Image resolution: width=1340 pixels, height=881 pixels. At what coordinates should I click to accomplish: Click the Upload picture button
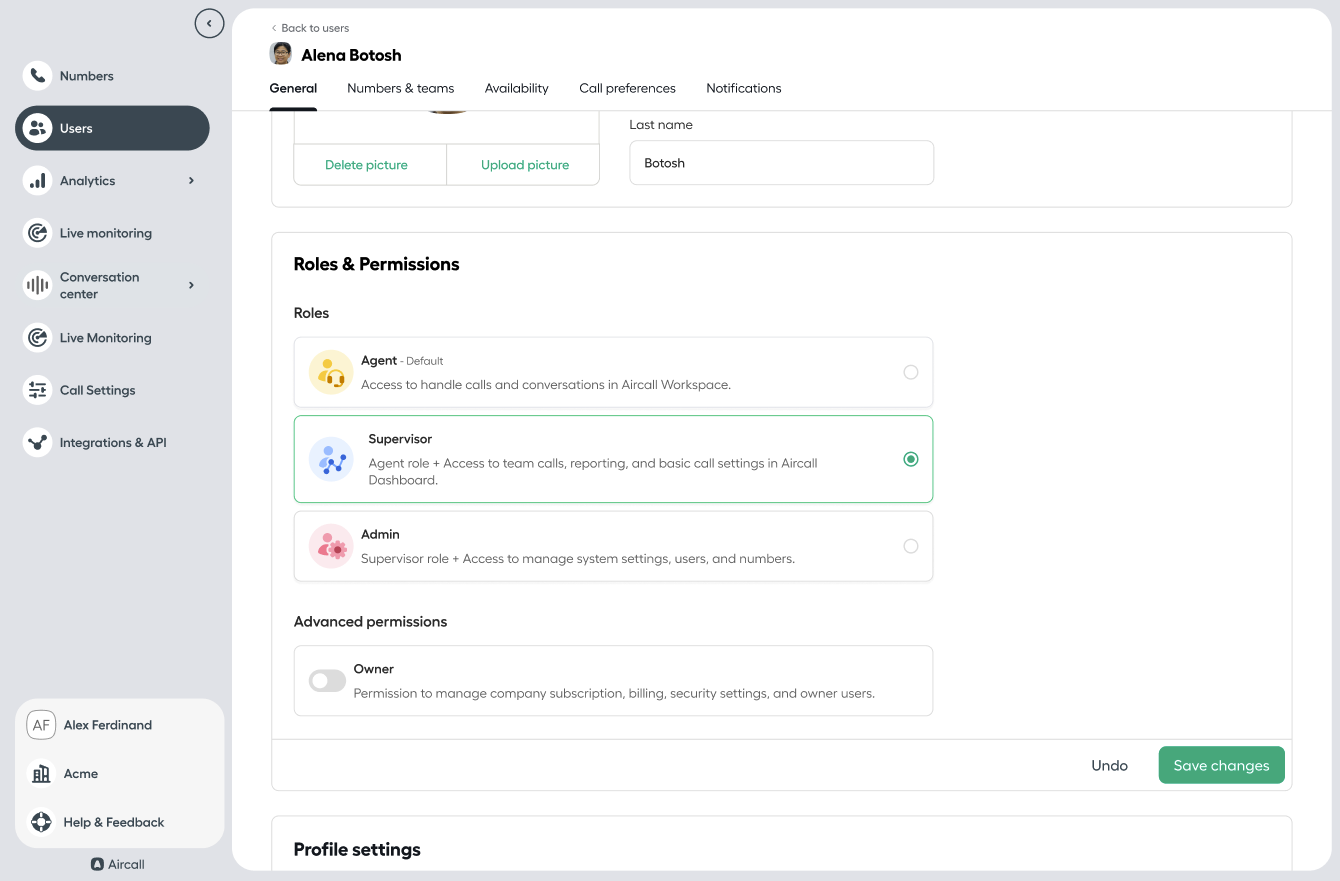coord(524,165)
